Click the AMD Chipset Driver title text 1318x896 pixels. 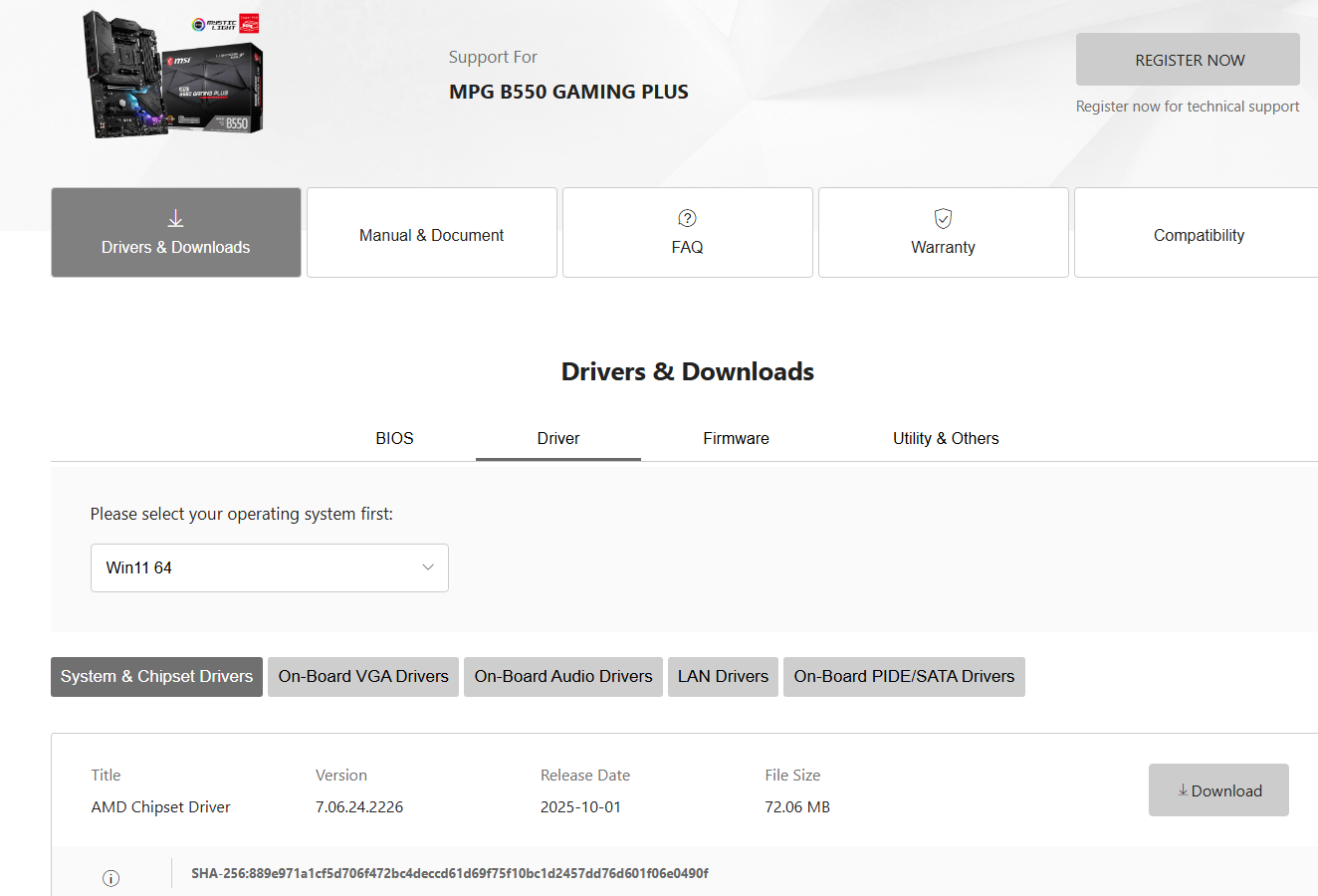coord(161,806)
